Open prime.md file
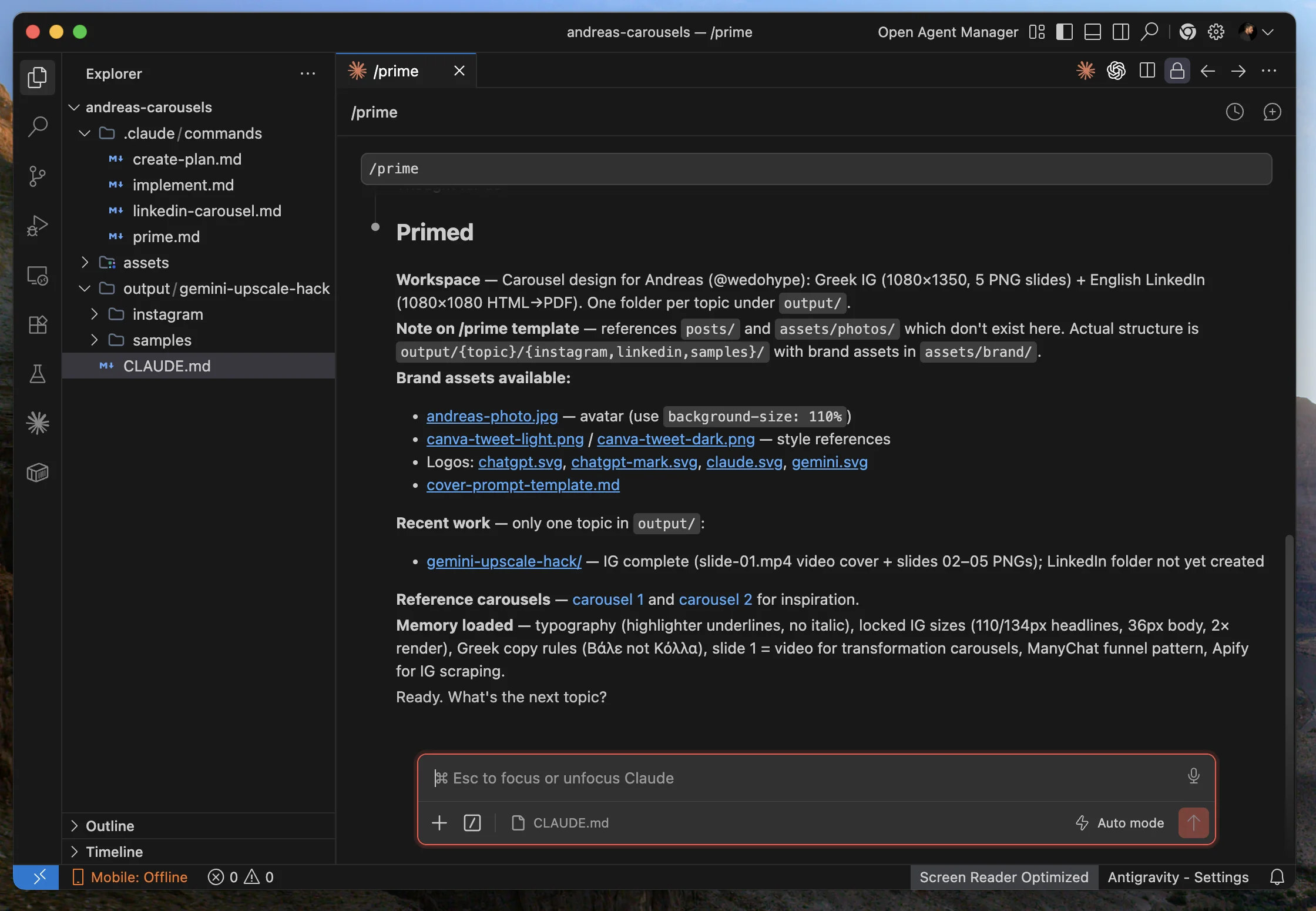This screenshot has height=911, width=1316. coord(199,236)
